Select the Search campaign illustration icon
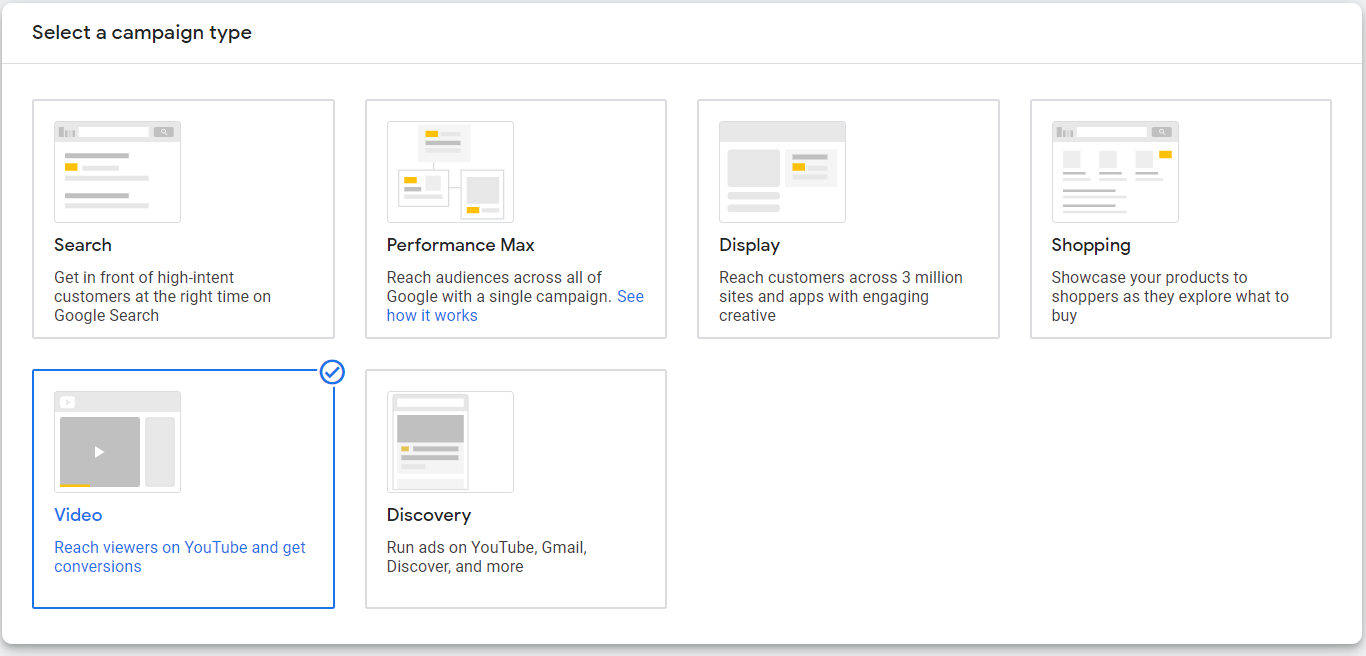 point(117,172)
